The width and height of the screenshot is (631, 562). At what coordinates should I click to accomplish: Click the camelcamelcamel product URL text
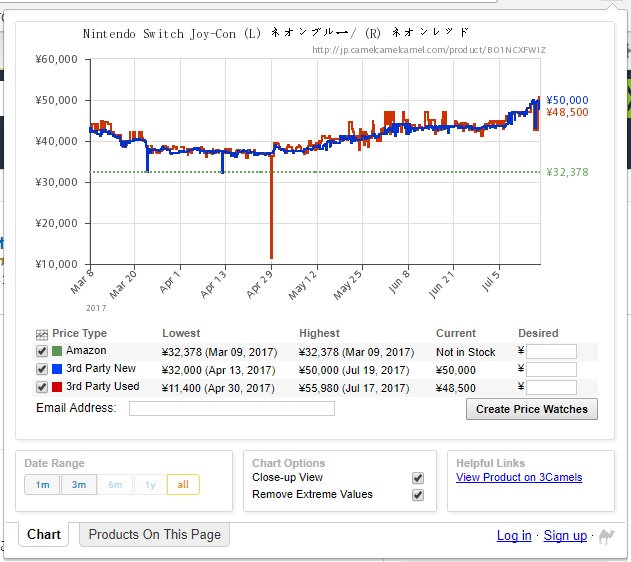coord(429,50)
